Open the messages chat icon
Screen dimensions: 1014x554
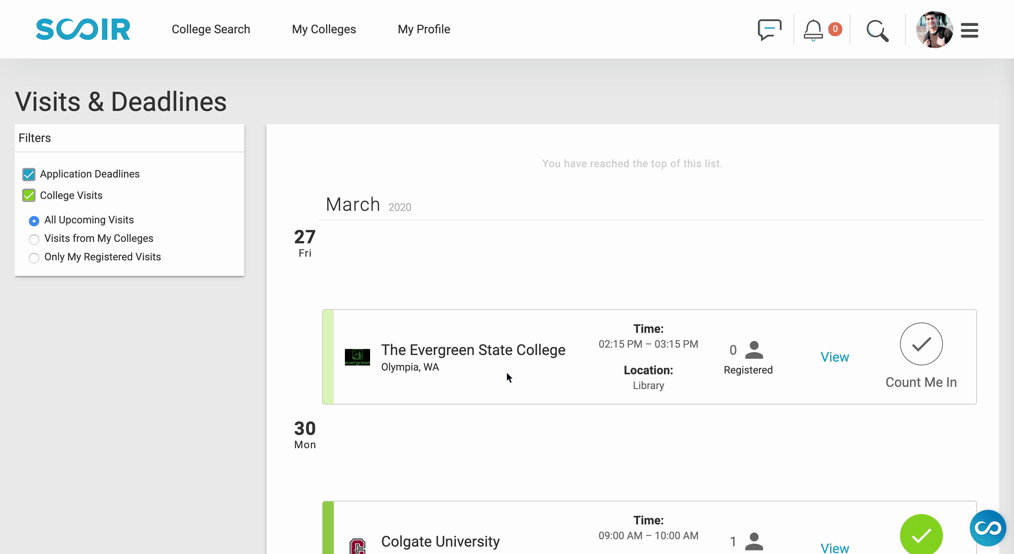770,30
